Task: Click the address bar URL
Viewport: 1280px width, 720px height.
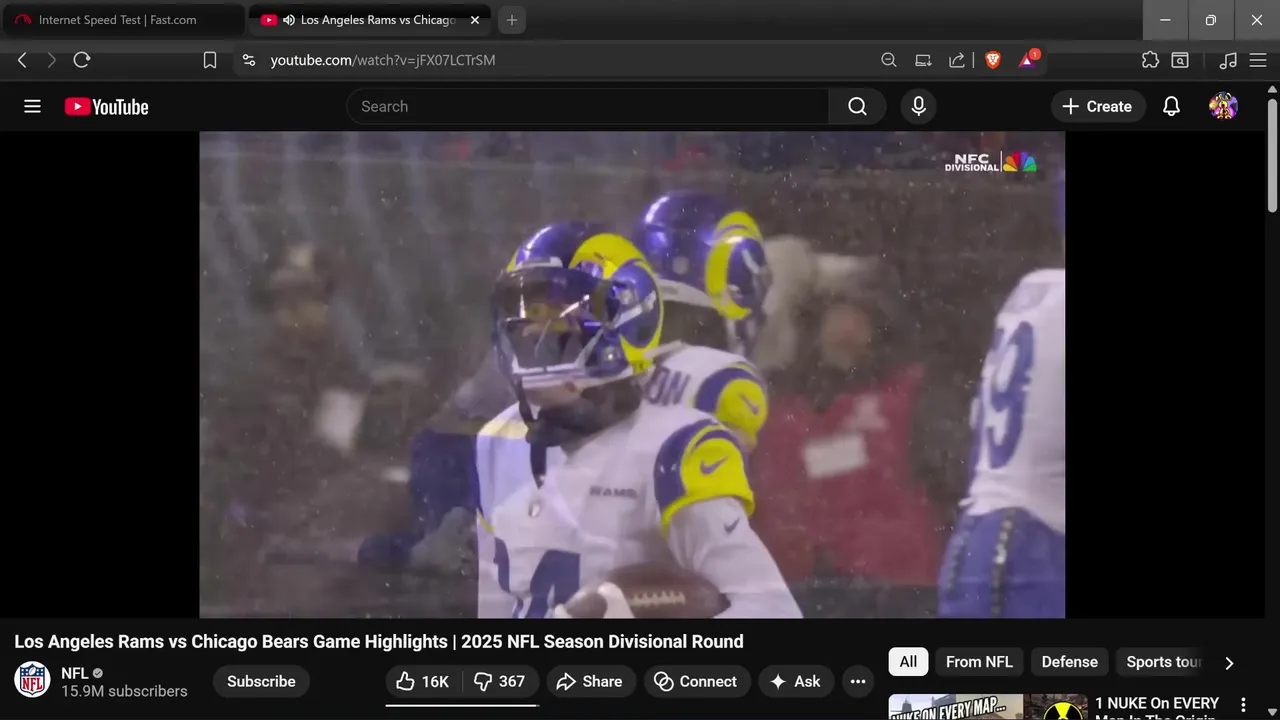Action: 383,60
